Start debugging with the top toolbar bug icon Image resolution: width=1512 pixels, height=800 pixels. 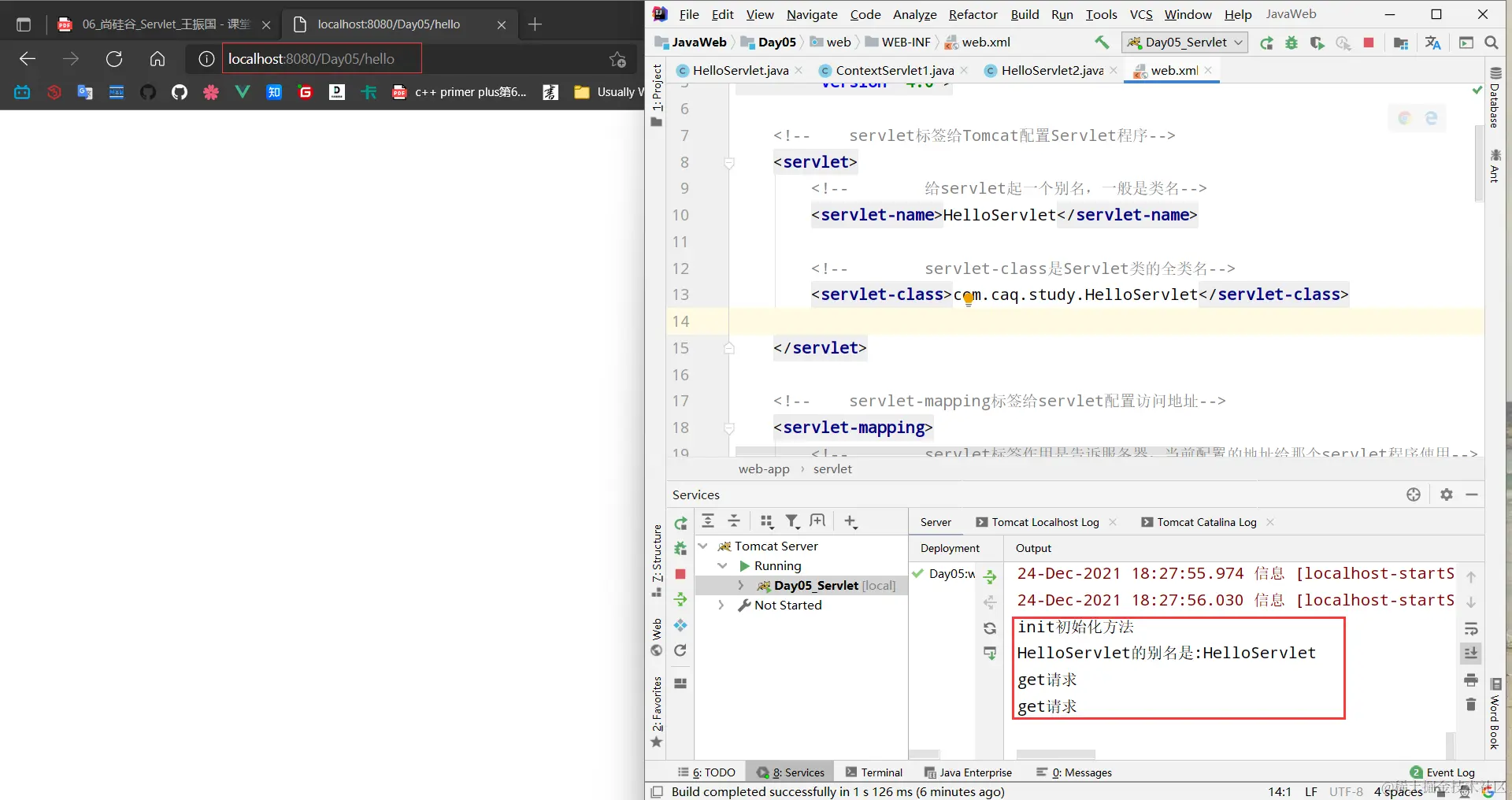click(1291, 43)
